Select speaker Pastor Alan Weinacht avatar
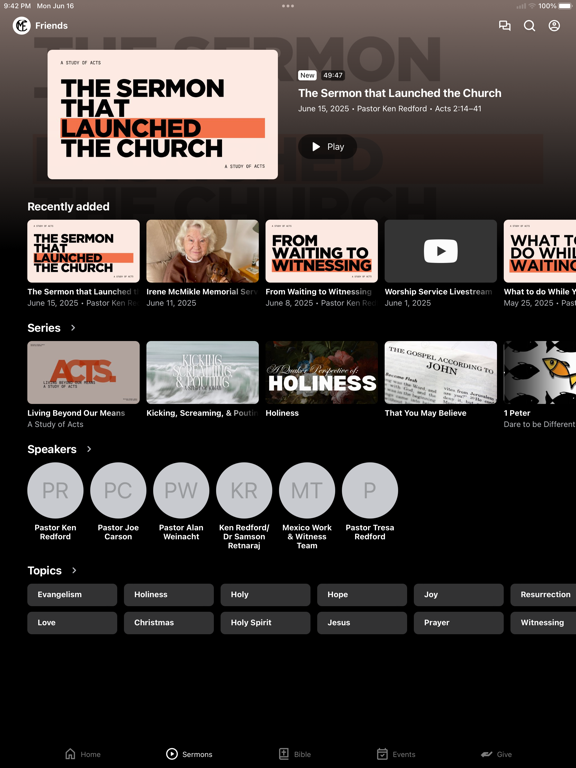 tap(181, 490)
